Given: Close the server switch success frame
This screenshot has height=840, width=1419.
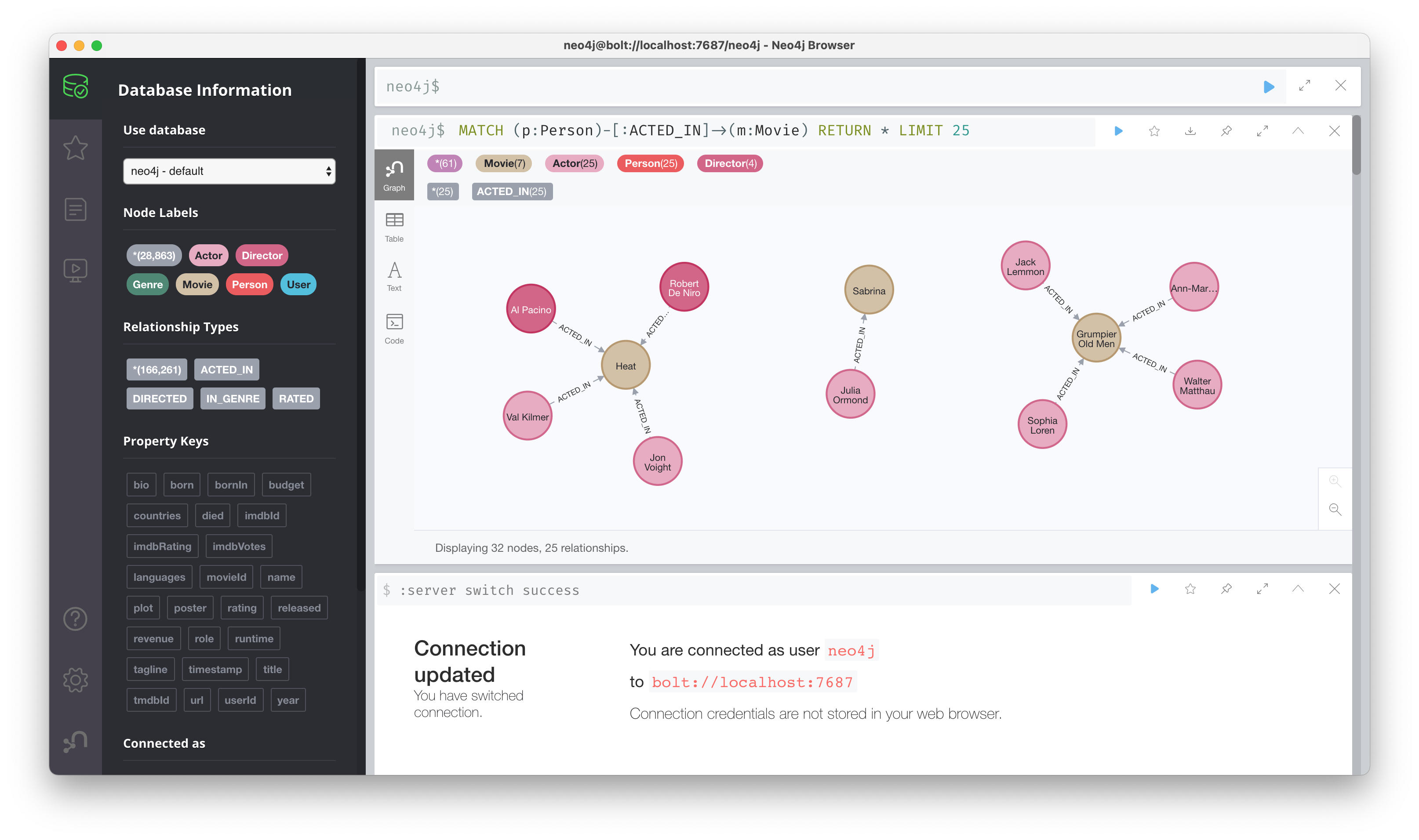Looking at the screenshot, I should coord(1334,589).
